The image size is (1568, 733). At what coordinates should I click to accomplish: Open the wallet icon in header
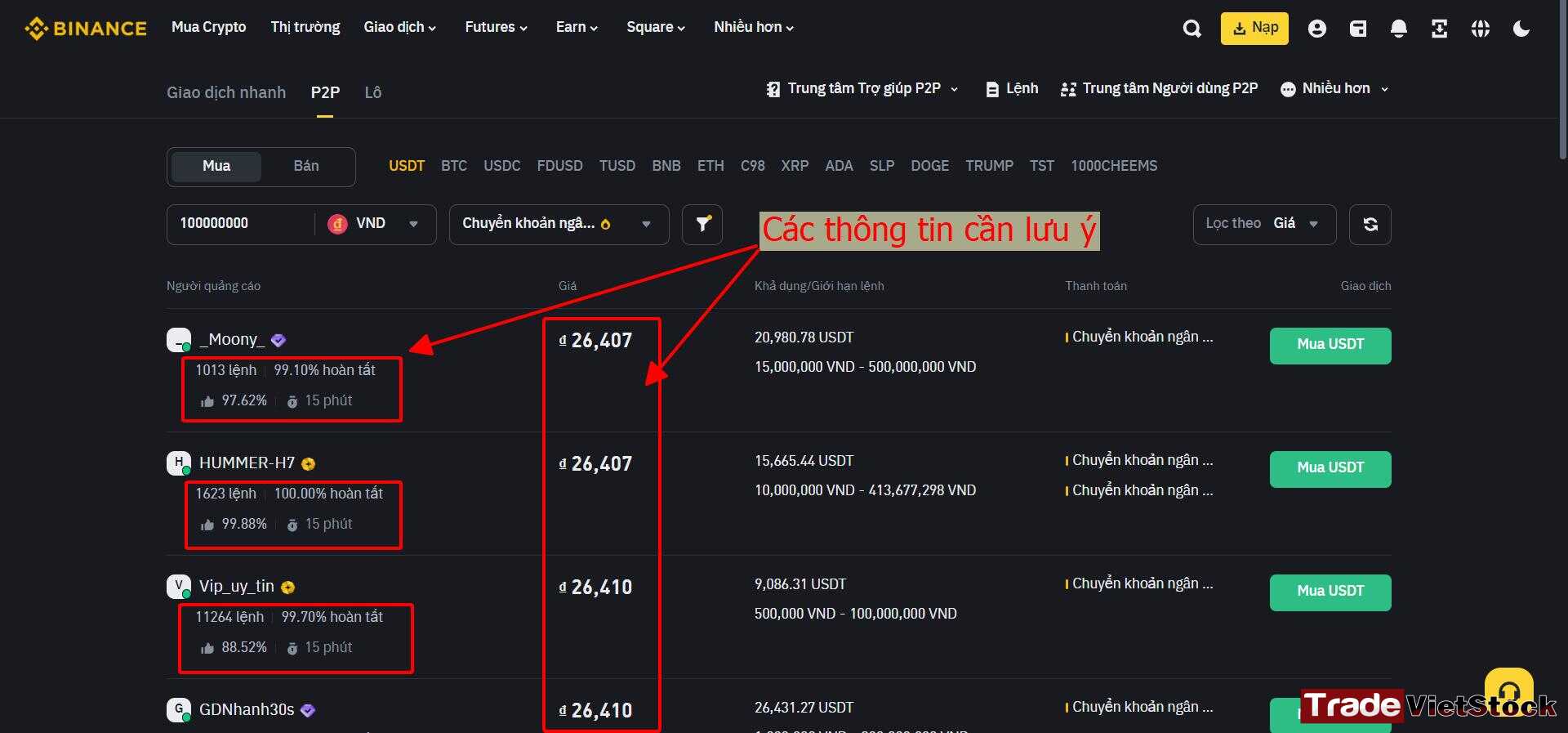pyautogui.click(x=1358, y=29)
